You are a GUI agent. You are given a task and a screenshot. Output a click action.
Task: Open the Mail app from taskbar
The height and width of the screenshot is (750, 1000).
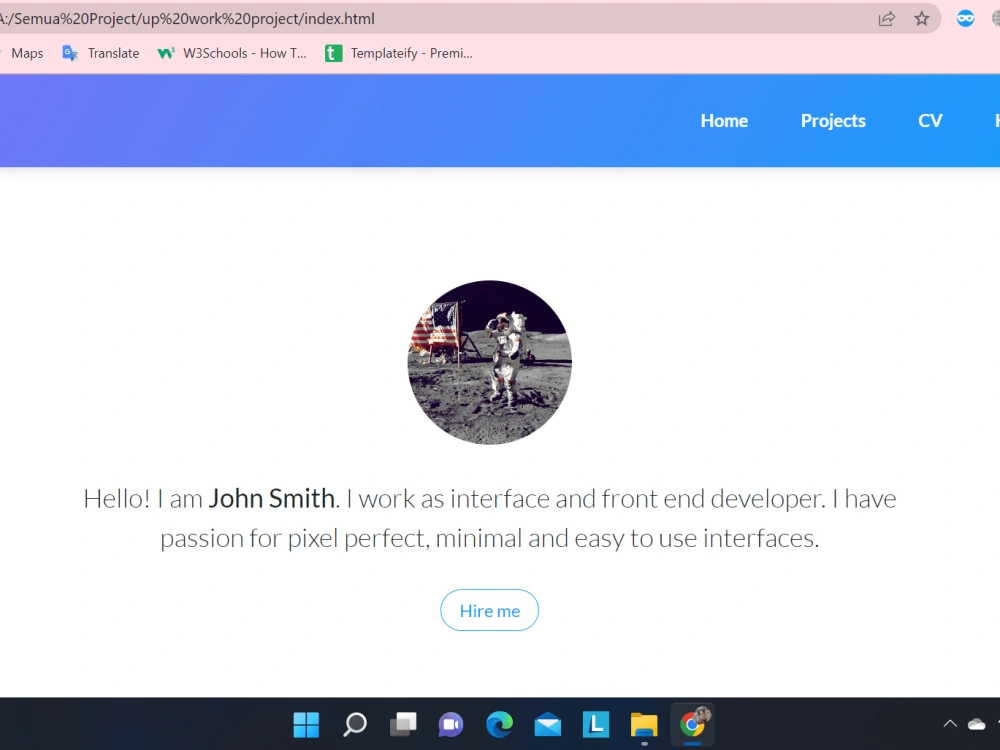[548, 725]
